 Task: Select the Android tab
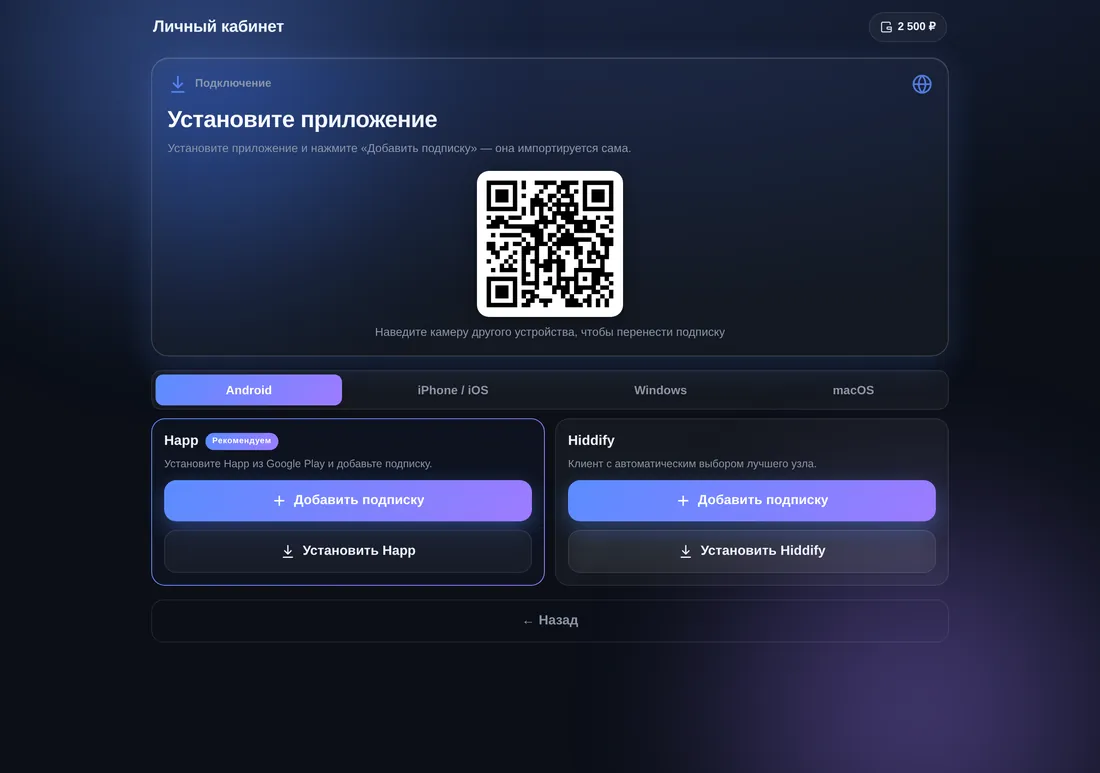(248, 390)
